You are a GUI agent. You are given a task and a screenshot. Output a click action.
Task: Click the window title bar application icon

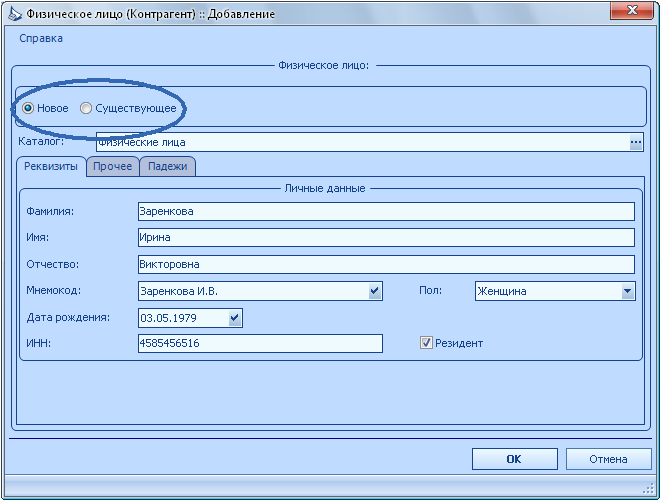(16, 14)
